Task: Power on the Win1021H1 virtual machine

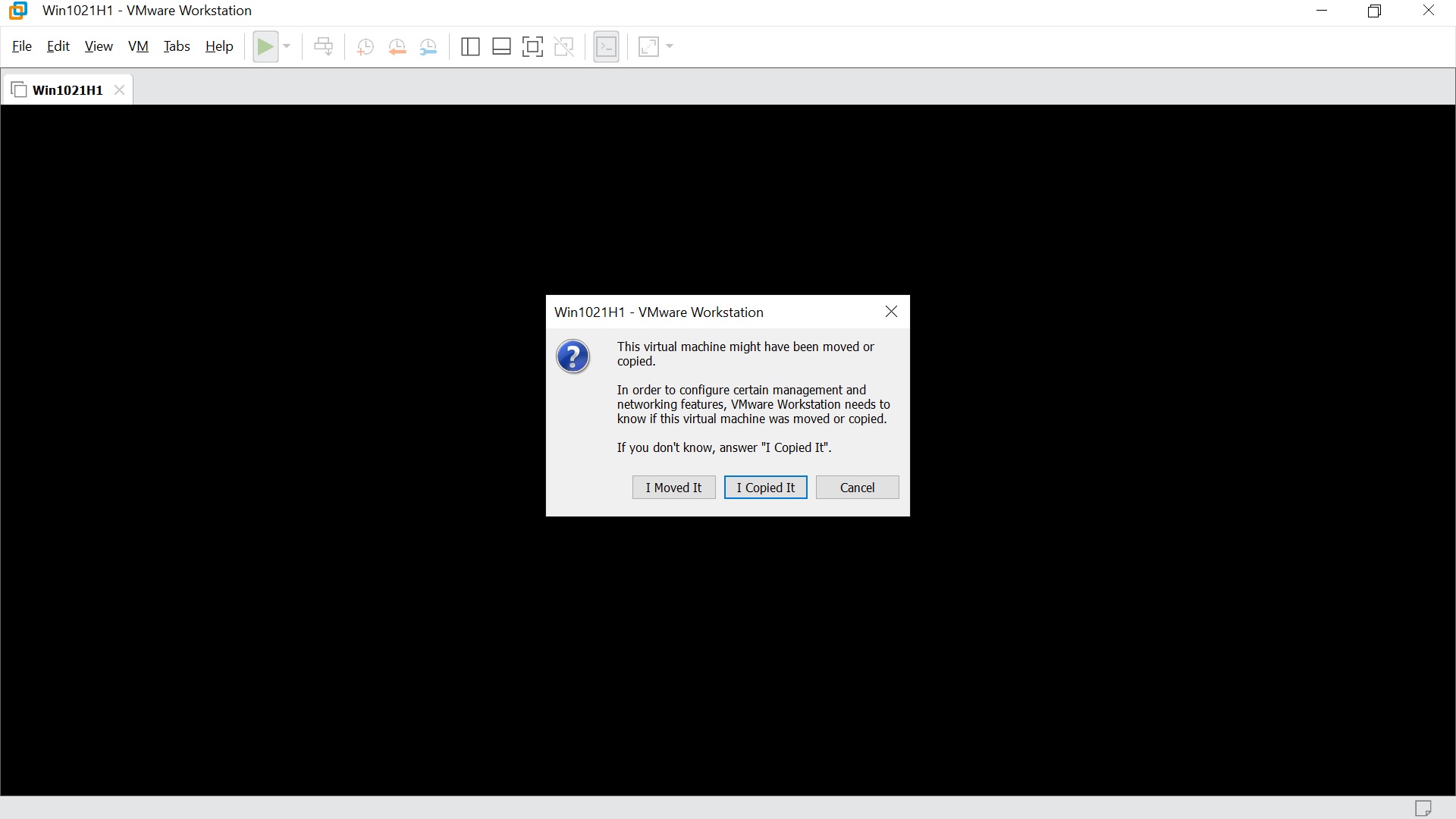Action: (265, 46)
